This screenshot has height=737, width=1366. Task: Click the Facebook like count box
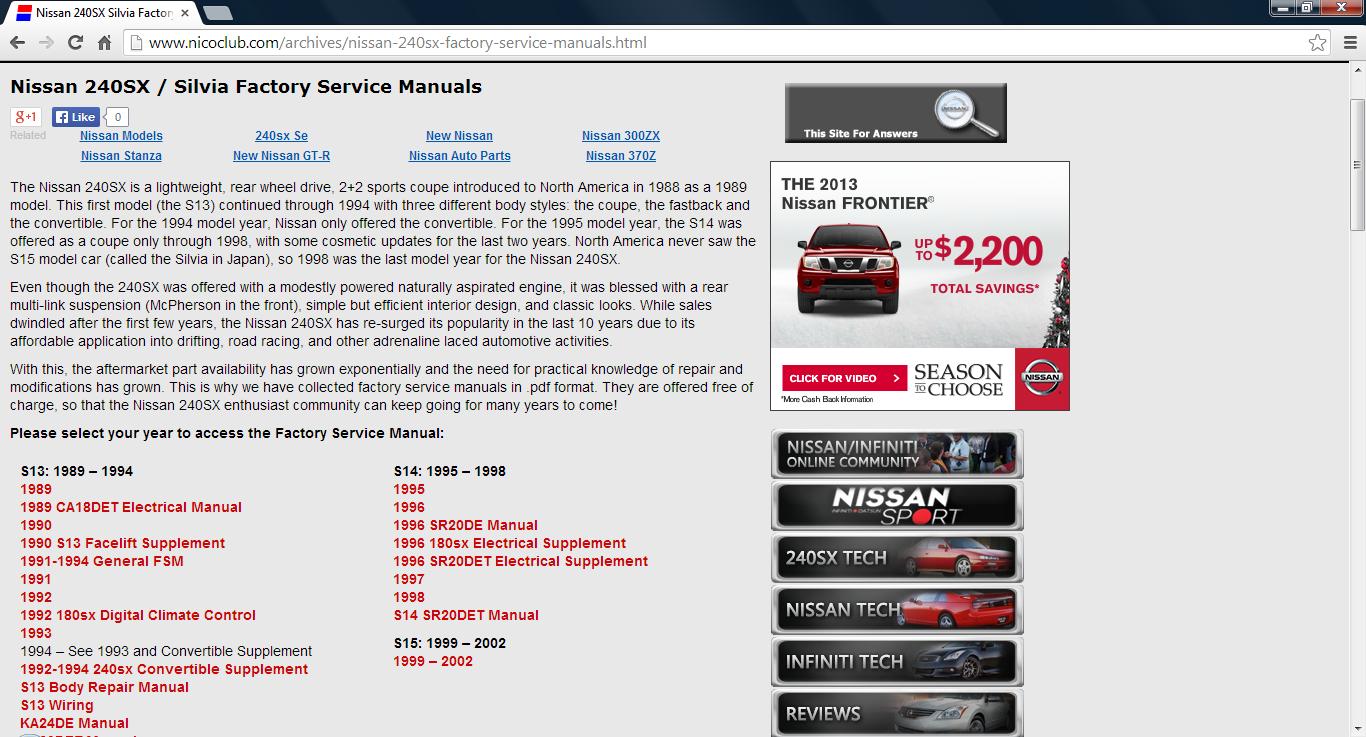117,117
